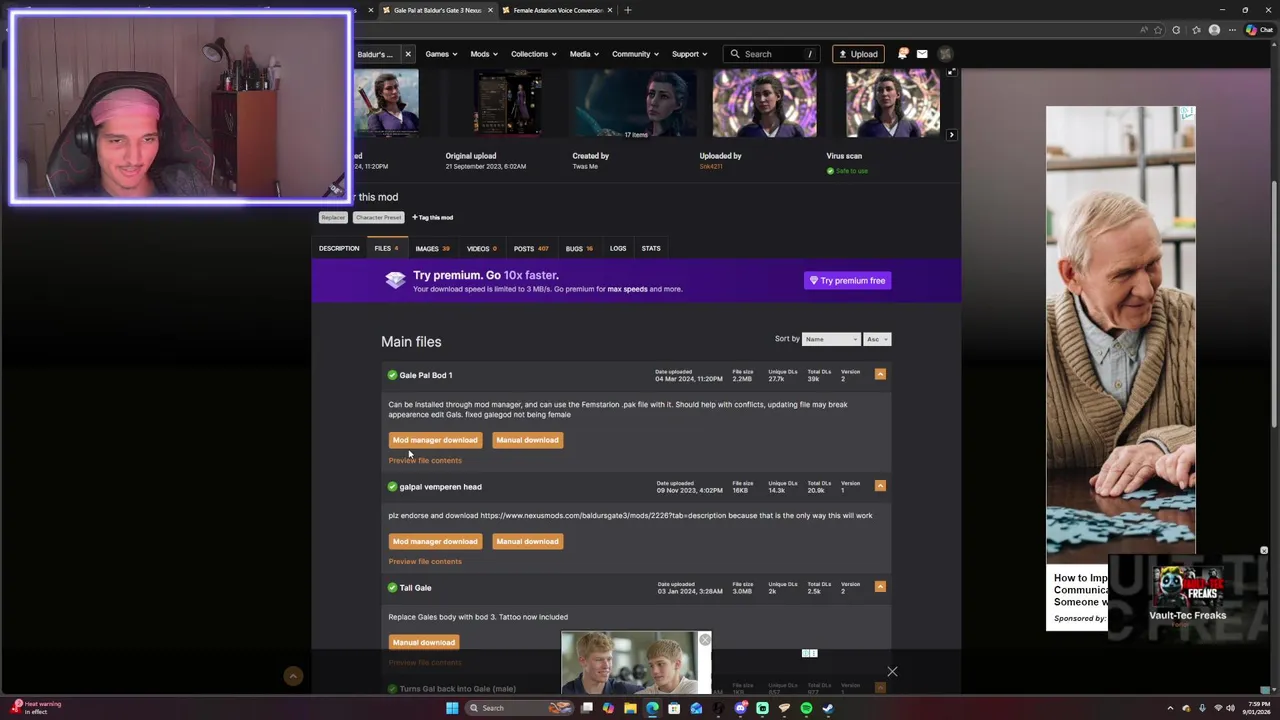Switch to the Description tab
This screenshot has width=1280, height=720.
(339, 248)
